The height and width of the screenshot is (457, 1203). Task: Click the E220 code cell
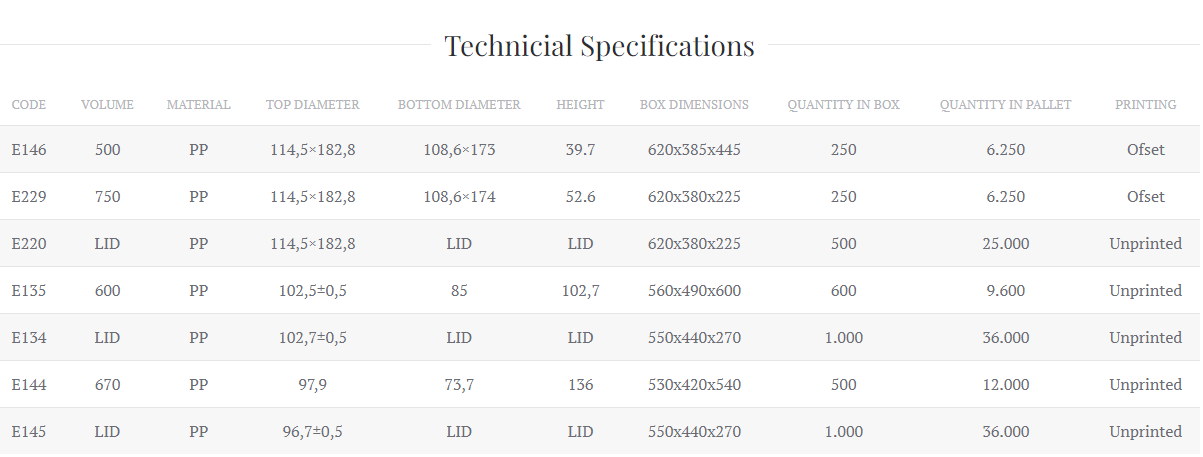29,244
